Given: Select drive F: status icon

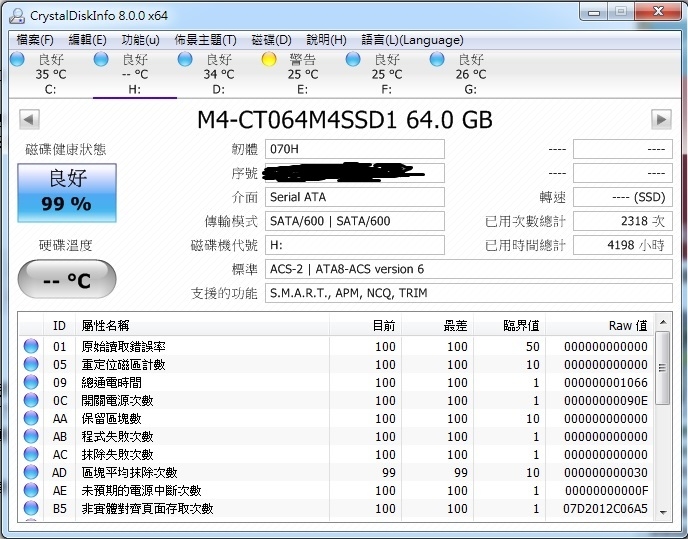Looking at the screenshot, I should click(x=353, y=59).
